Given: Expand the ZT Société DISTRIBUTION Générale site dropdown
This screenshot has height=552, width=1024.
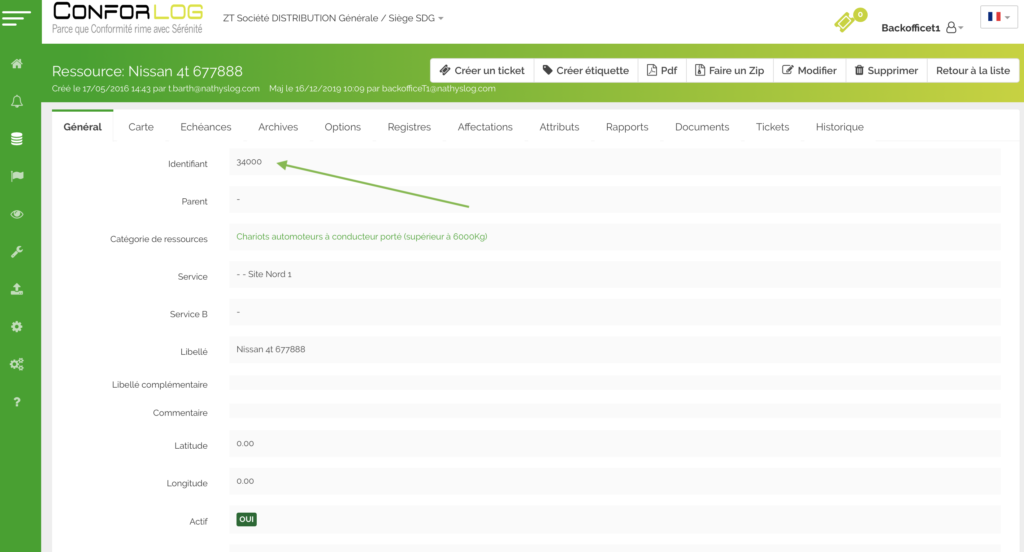Looking at the screenshot, I should pyautogui.click(x=334, y=19).
